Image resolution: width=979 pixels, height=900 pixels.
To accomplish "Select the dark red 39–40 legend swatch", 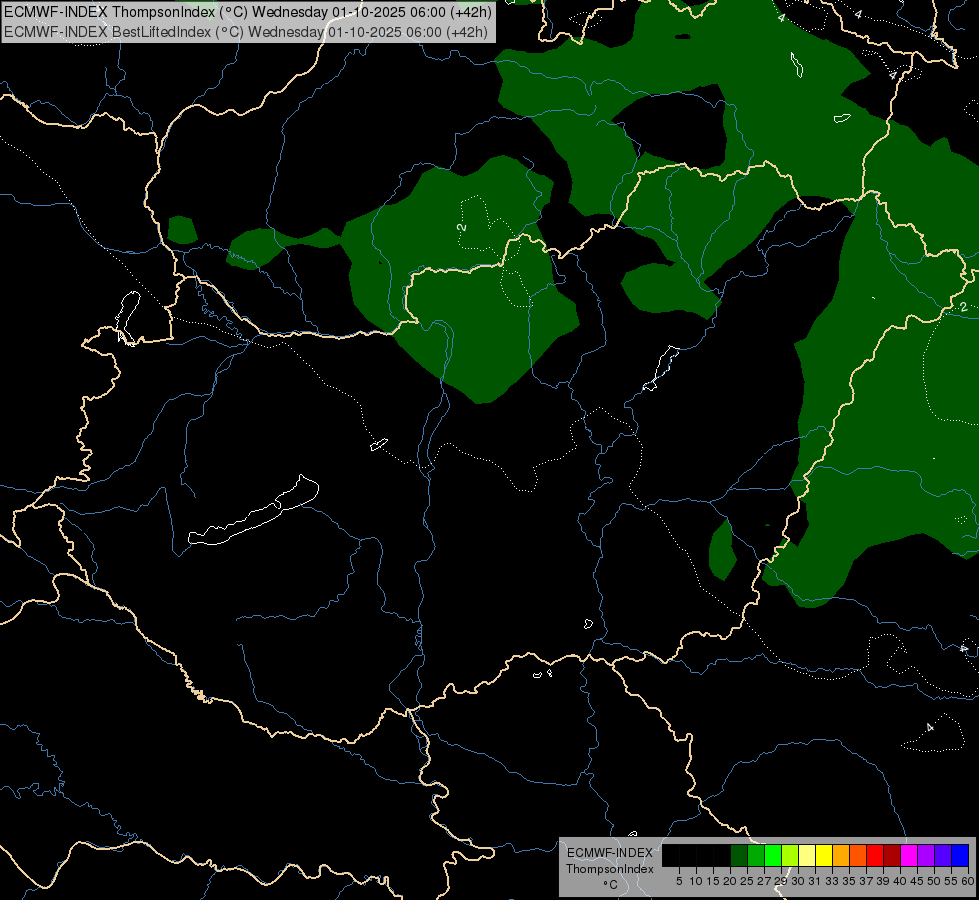I will (x=891, y=855).
